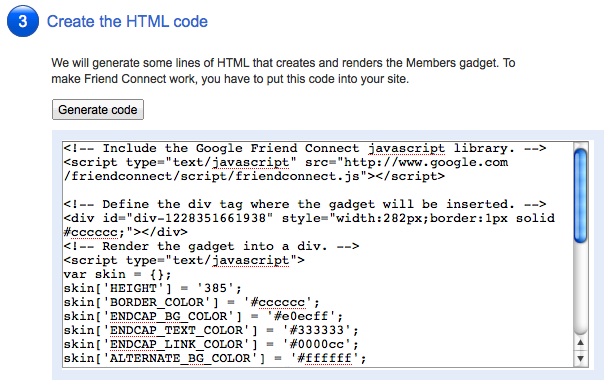Image resolution: width=615 pixels, height=391 pixels.
Task: Click the Render the gadget comment line
Action: pyautogui.click(x=211, y=246)
